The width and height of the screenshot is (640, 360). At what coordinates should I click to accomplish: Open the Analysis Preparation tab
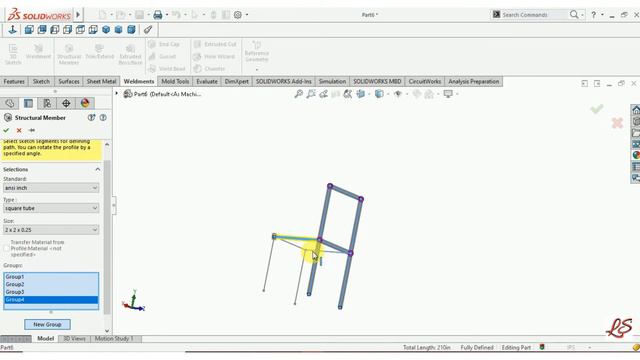(473, 82)
